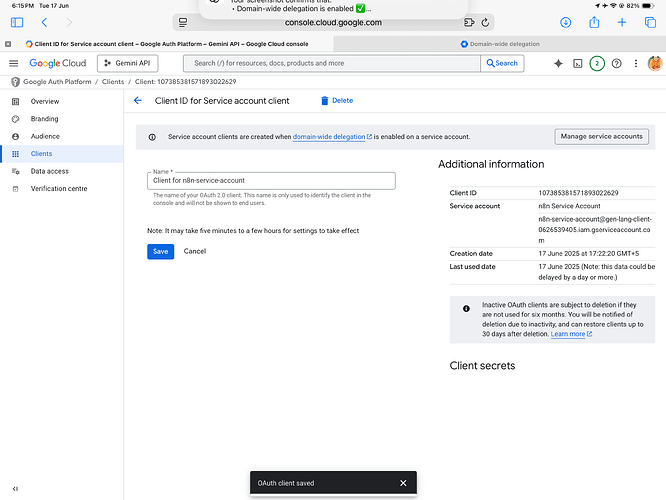The height and width of the screenshot is (500, 666).
Task: Save the OAuth client
Action: [x=161, y=251]
